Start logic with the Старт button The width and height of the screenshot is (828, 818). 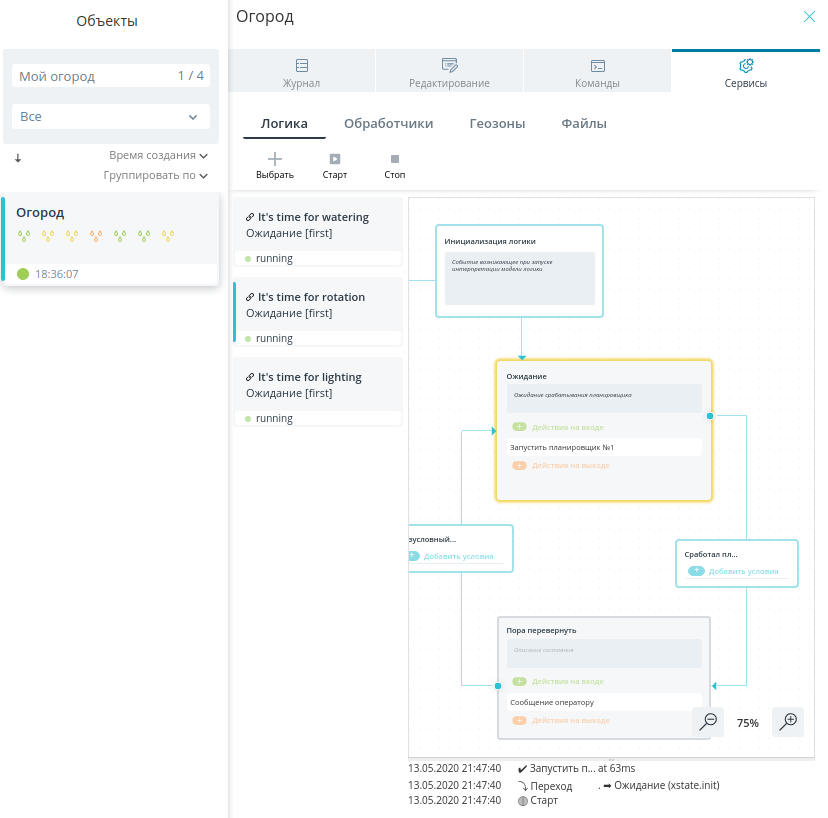(334, 166)
